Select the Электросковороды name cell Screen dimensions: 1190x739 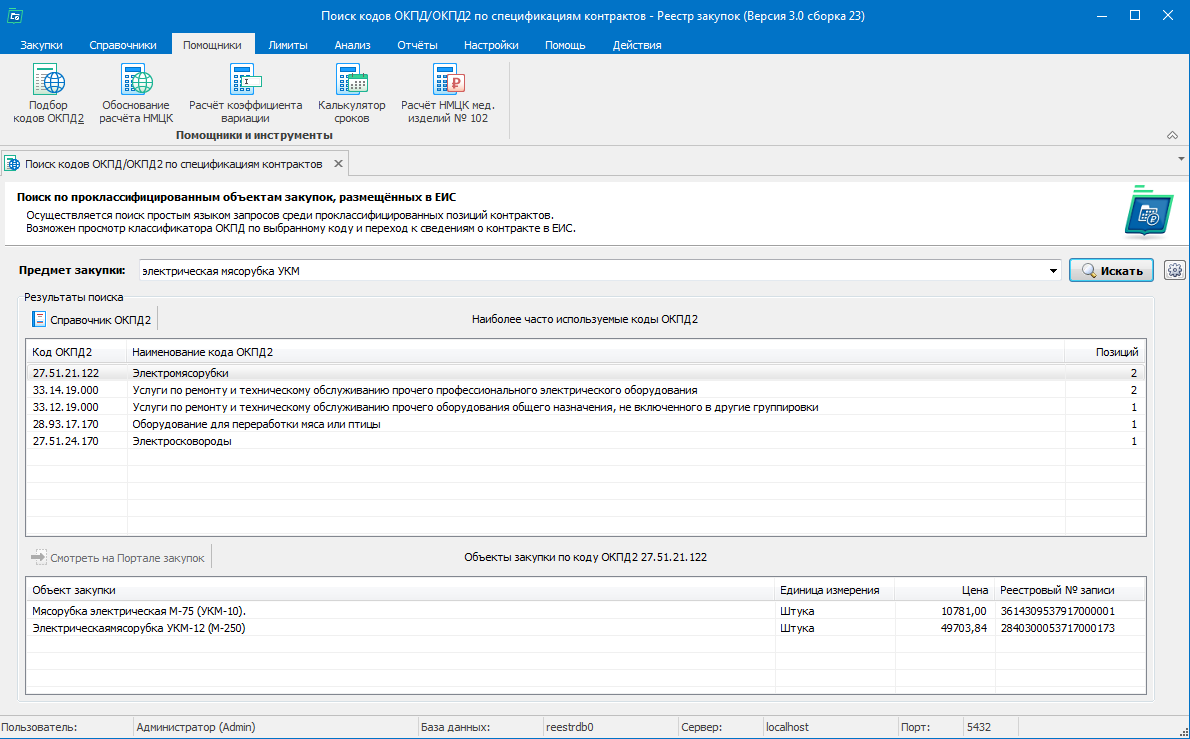pos(182,441)
